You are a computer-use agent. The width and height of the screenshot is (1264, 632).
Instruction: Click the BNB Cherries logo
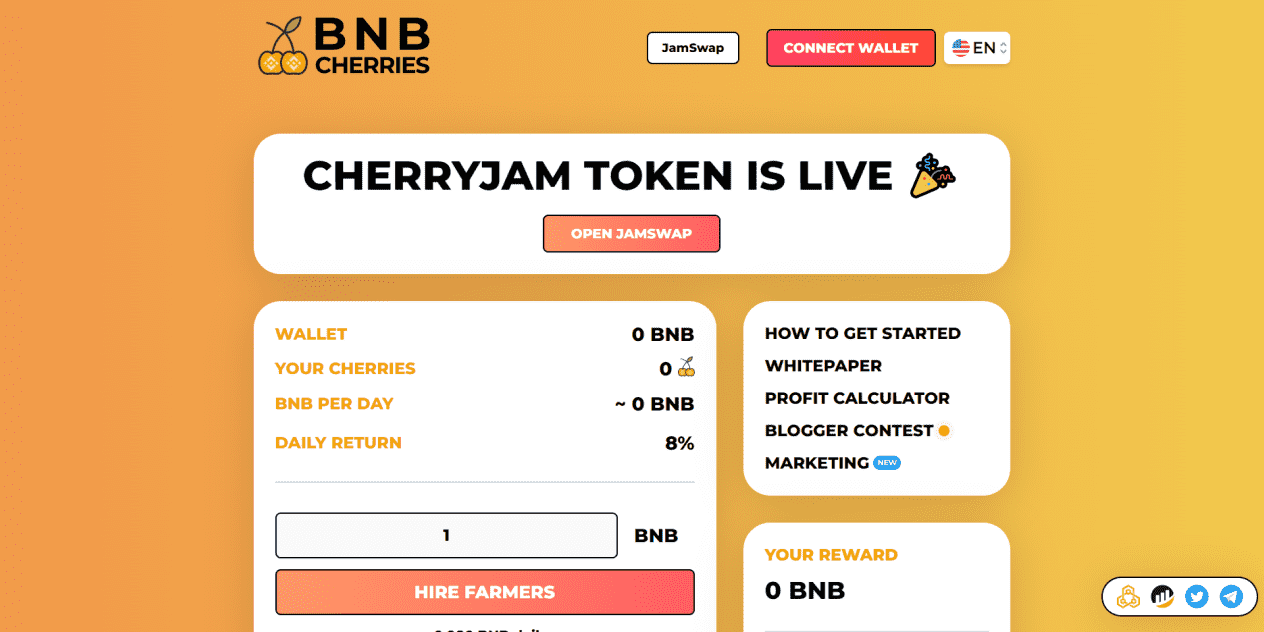coord(344,46)
